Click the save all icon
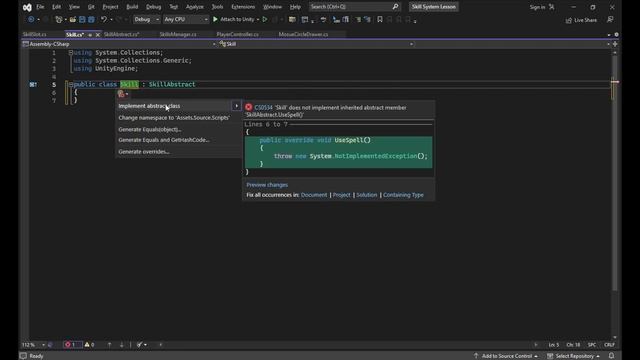640x360 pixels. [x=91, y=20]
